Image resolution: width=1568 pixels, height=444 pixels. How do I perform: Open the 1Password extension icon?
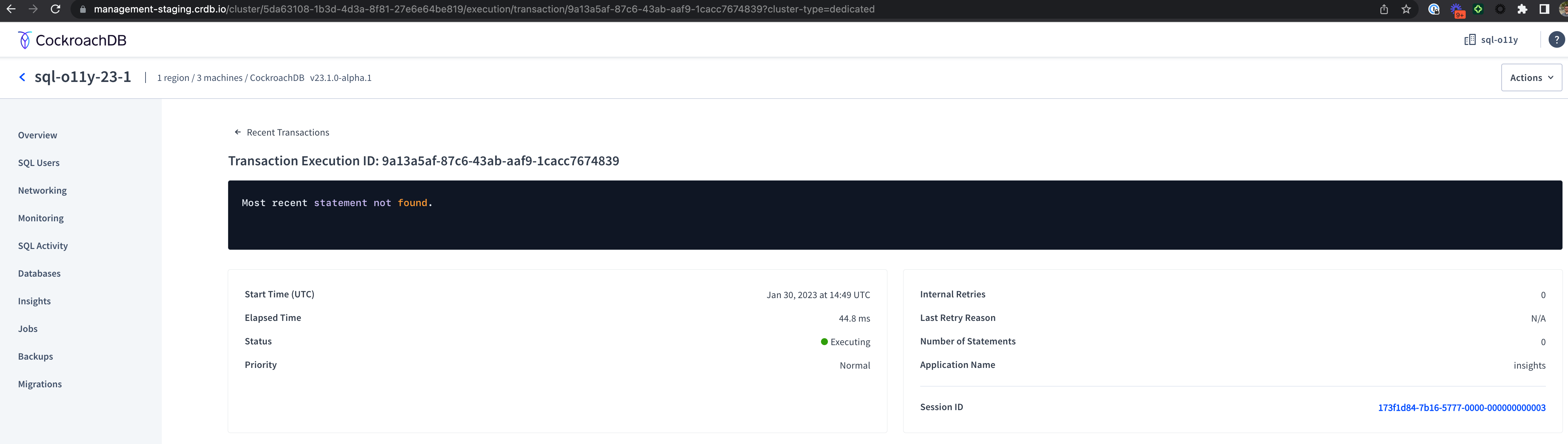(x=1434, y=9)
